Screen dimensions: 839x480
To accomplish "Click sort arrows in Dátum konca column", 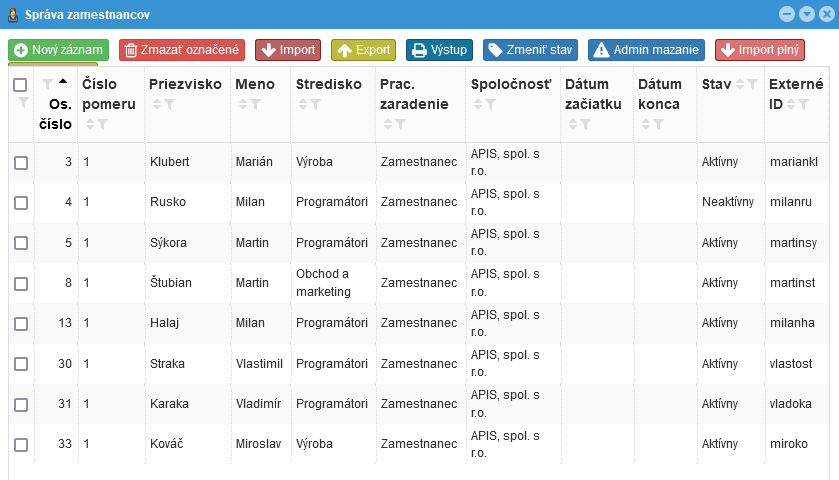I will click(x=646, y=124).
